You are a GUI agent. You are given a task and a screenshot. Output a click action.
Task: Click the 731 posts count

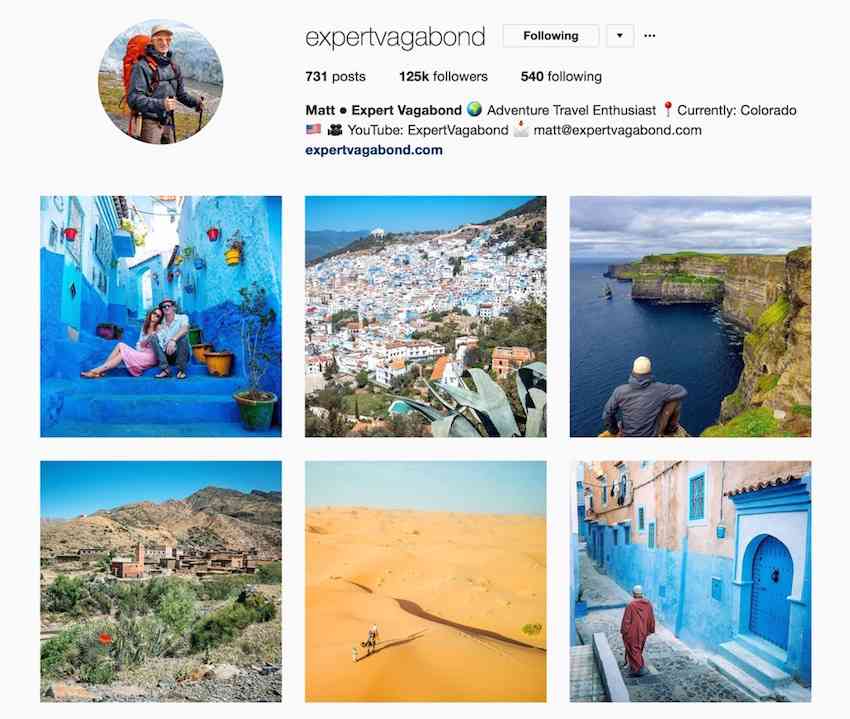pyautogui.click(x=336, y=76)
